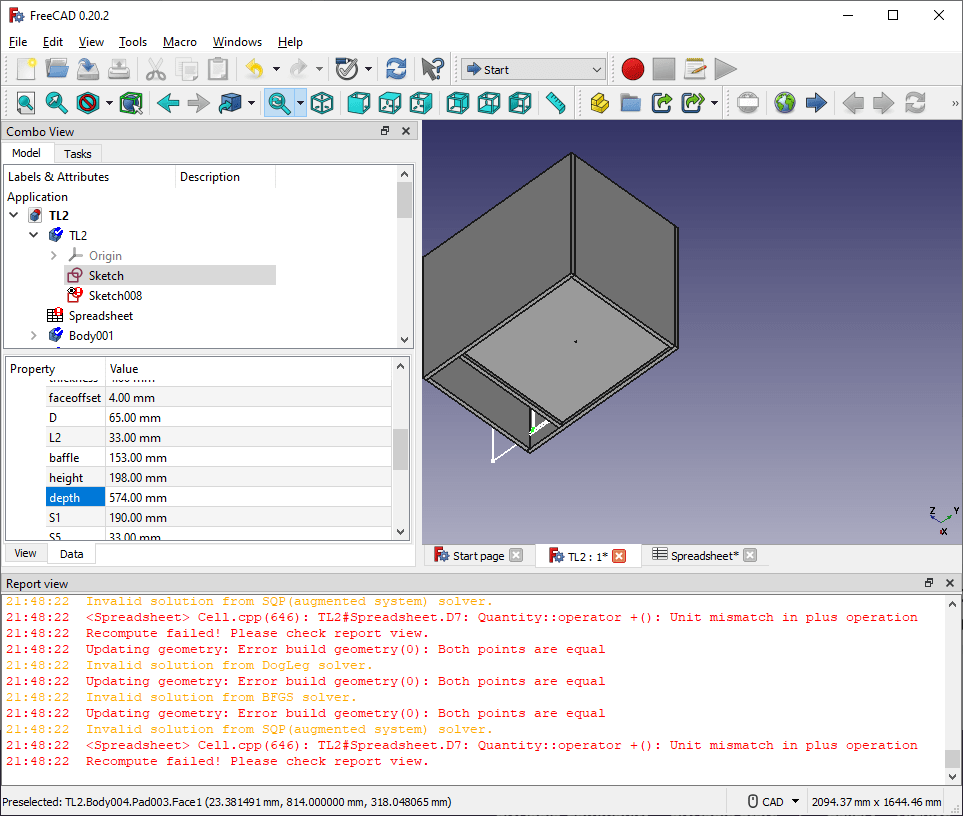
Task: Create a new document icon
Action: tap(26, 69)
